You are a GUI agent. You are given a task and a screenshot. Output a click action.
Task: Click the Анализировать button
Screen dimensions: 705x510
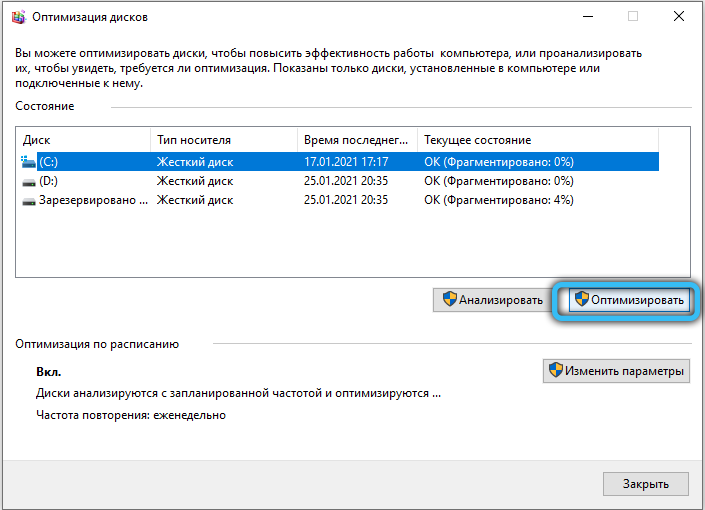(x=491, y=300)
